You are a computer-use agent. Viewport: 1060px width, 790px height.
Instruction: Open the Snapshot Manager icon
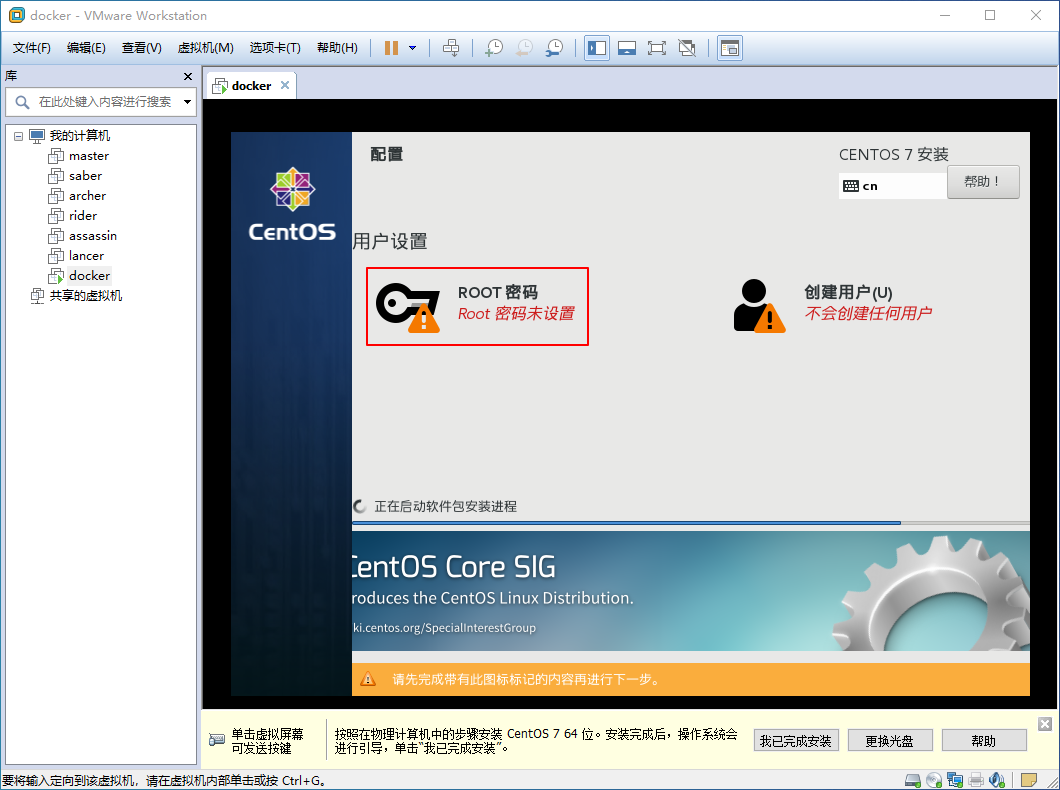pyautogui.click(x=555, y=47)
